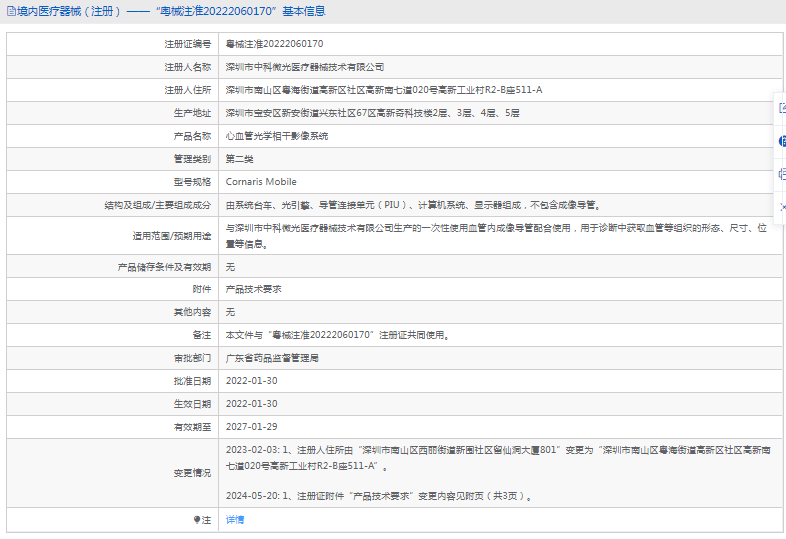
Task: Click the 生产地址 label cell
Action: click(x=113, y=113)
